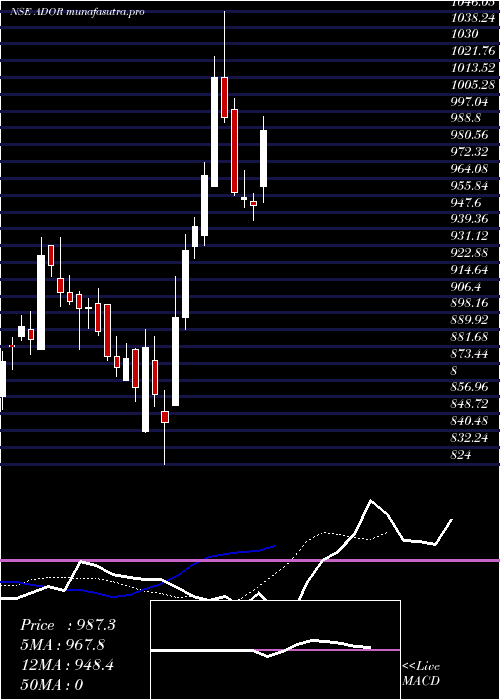Select the 922.88 price axis label
Image resolution: width=500 pixels, height=700 pixels.
click(x=470, y=253)
